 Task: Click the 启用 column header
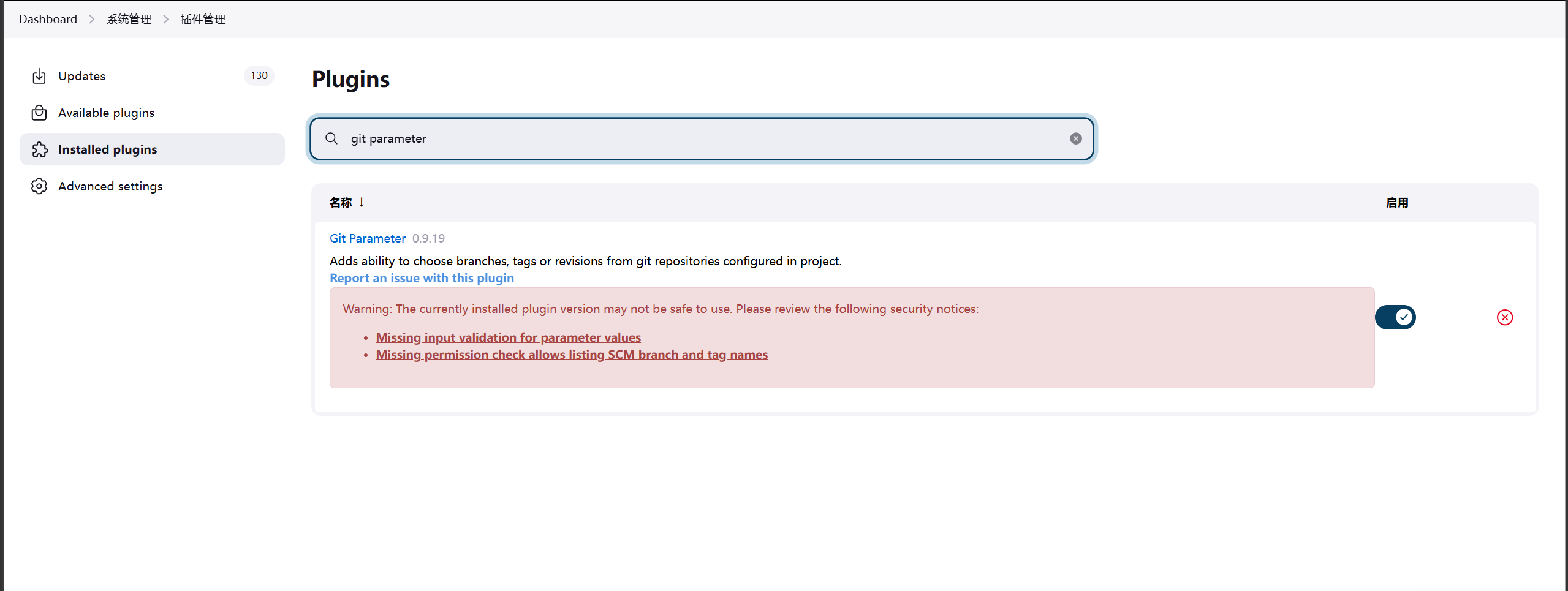coord(1397,203)
